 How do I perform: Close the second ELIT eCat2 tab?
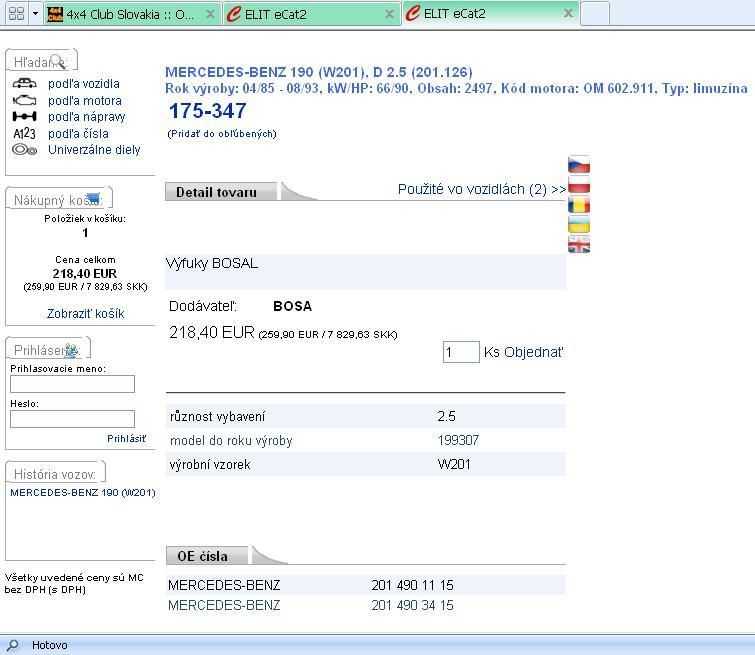568,13
